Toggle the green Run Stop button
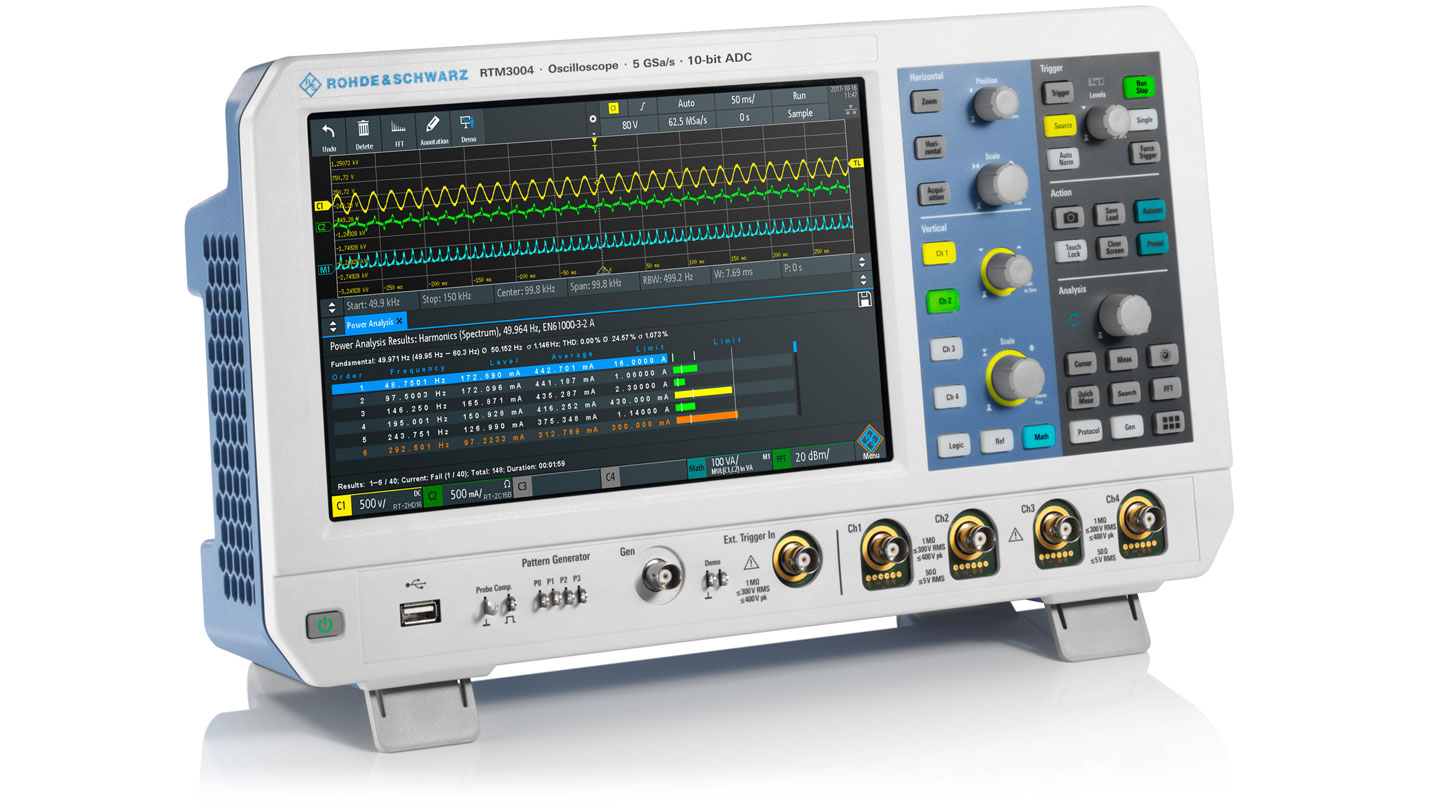1440x810 pixels. click(1137, 87)
